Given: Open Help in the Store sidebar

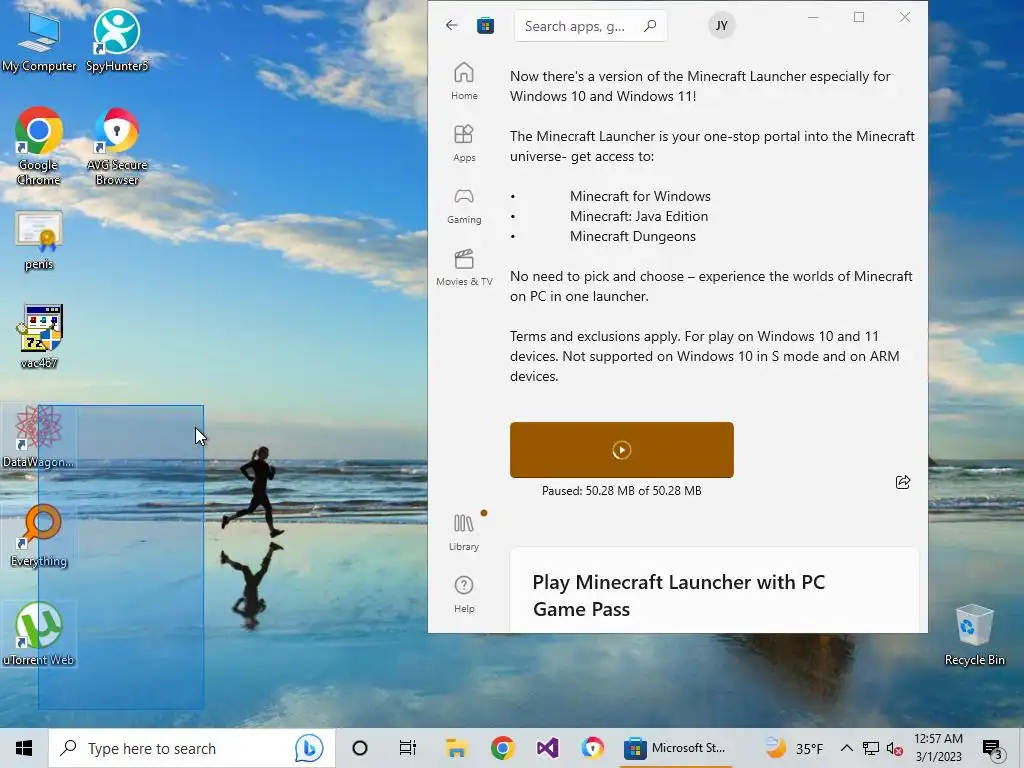Looking at the screenshot, I should coord(464,594).
